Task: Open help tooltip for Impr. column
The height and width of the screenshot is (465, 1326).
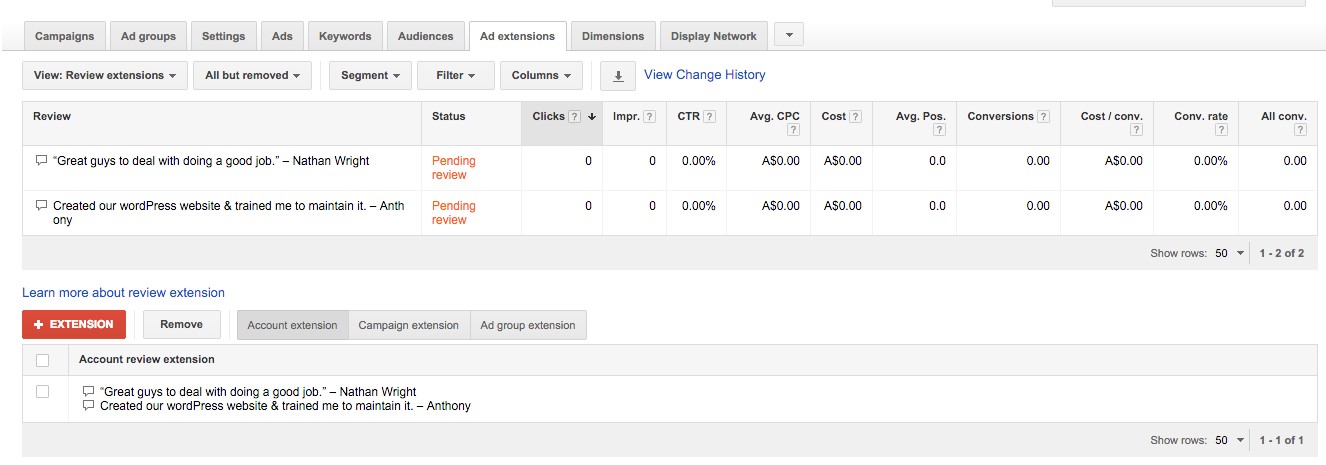Action: 649,117
